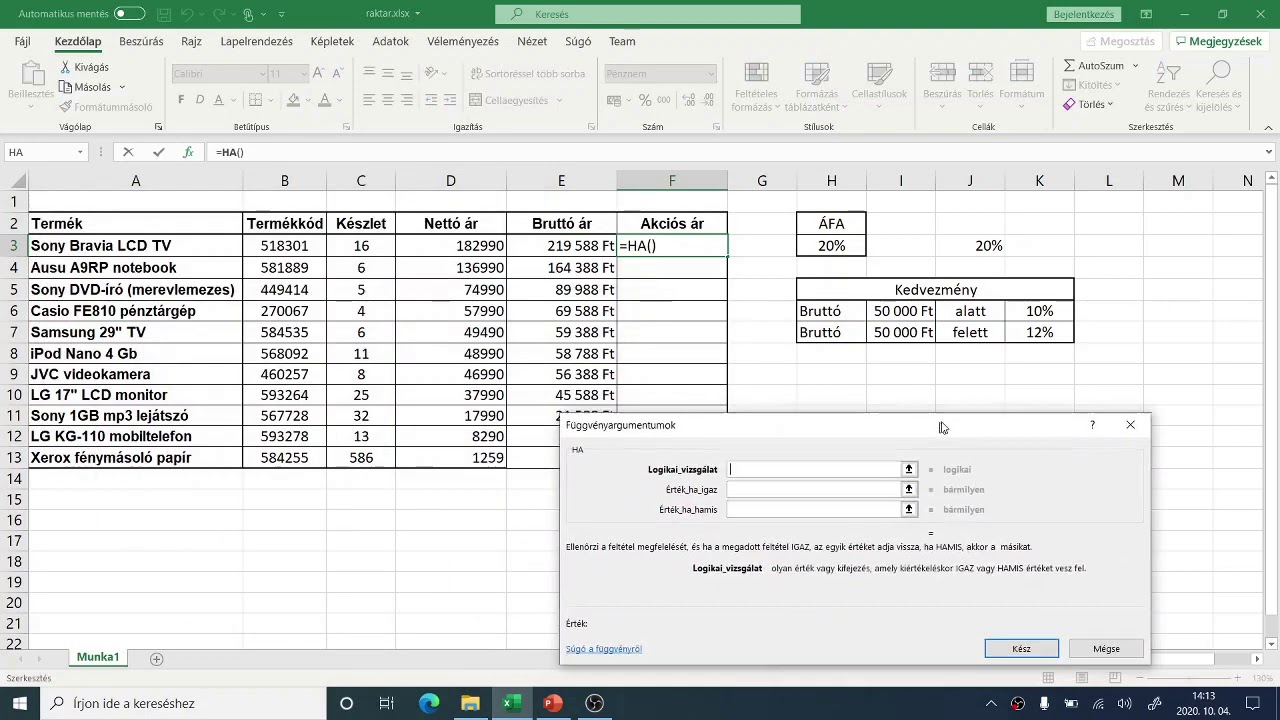Collapse dialog button beside Logikai_vizsgálat field
The width and height of the screenshot is (1280, 720).
pos(909,469)
